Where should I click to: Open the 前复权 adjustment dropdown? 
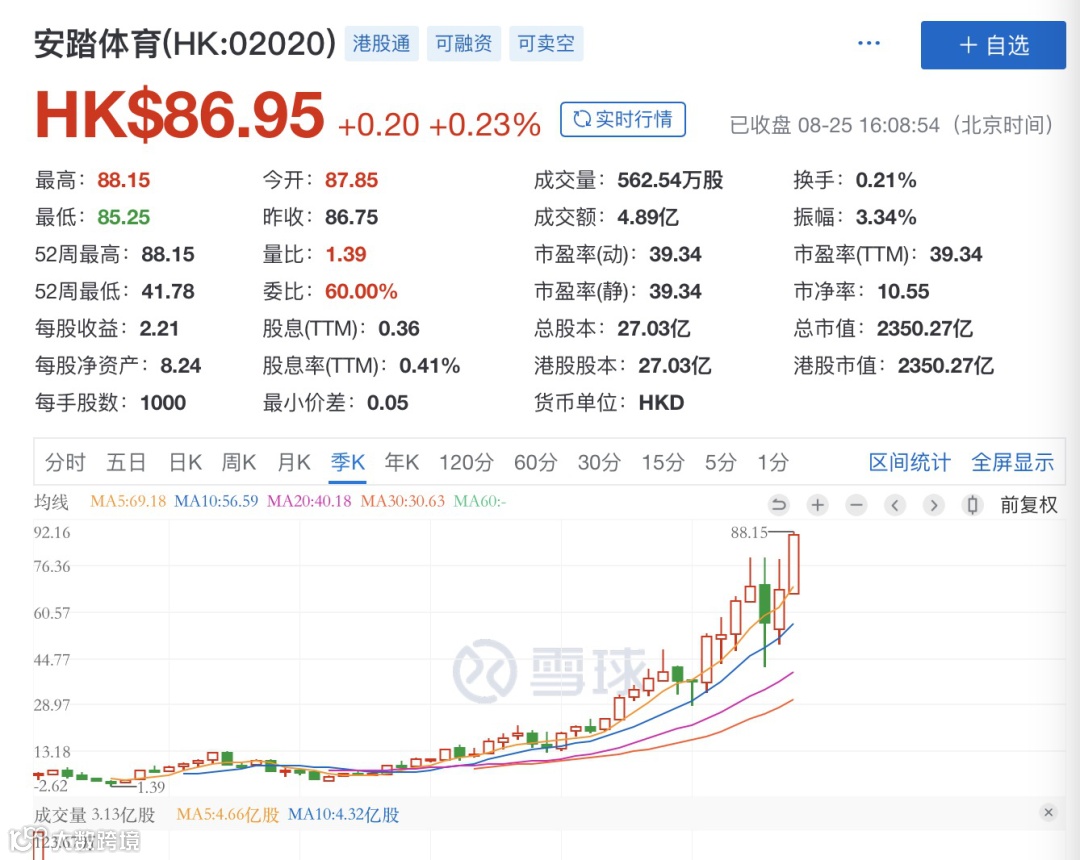coord(1028,505)
